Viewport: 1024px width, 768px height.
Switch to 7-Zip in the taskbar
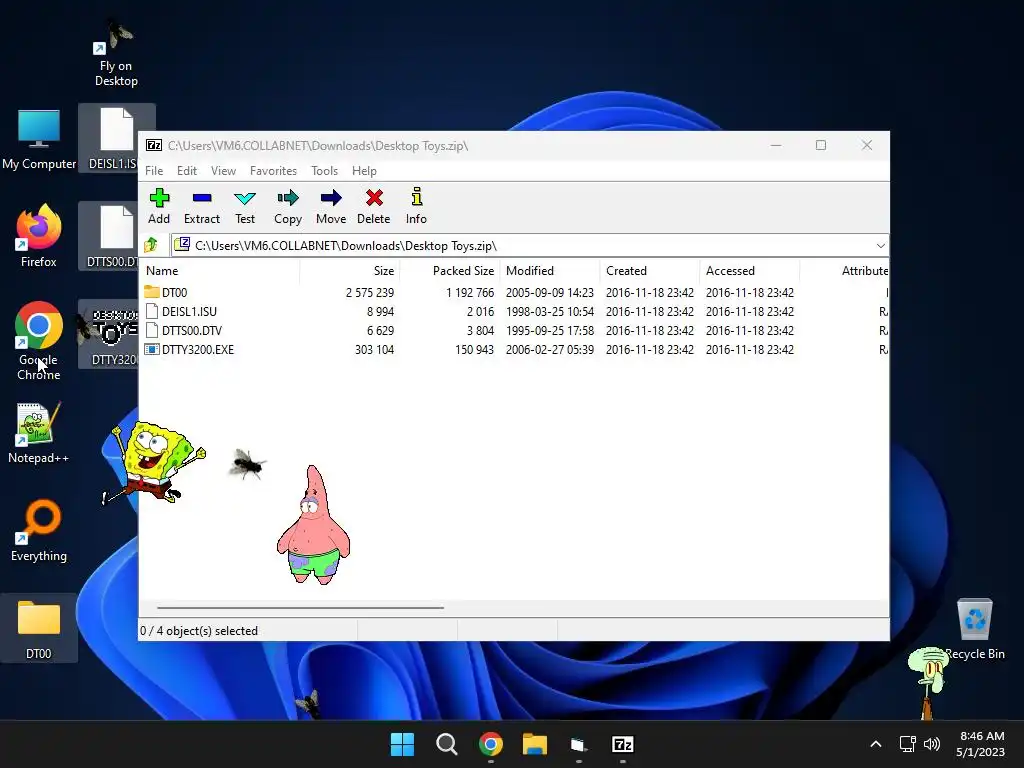point(622,744)
